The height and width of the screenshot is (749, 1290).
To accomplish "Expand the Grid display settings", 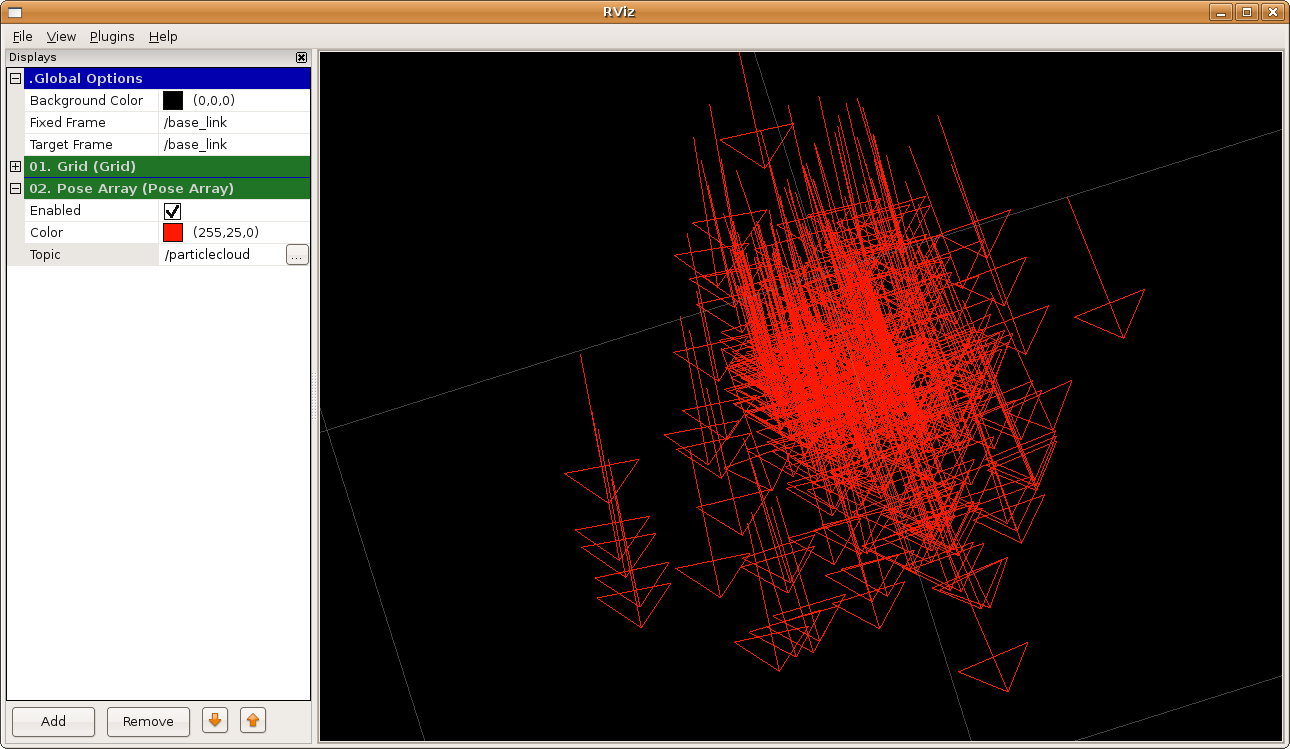I will [15, 166].
